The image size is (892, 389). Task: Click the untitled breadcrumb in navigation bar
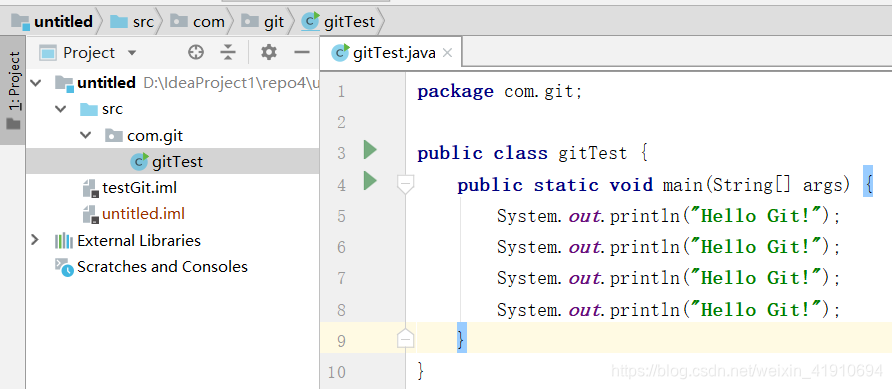[52, 22]
